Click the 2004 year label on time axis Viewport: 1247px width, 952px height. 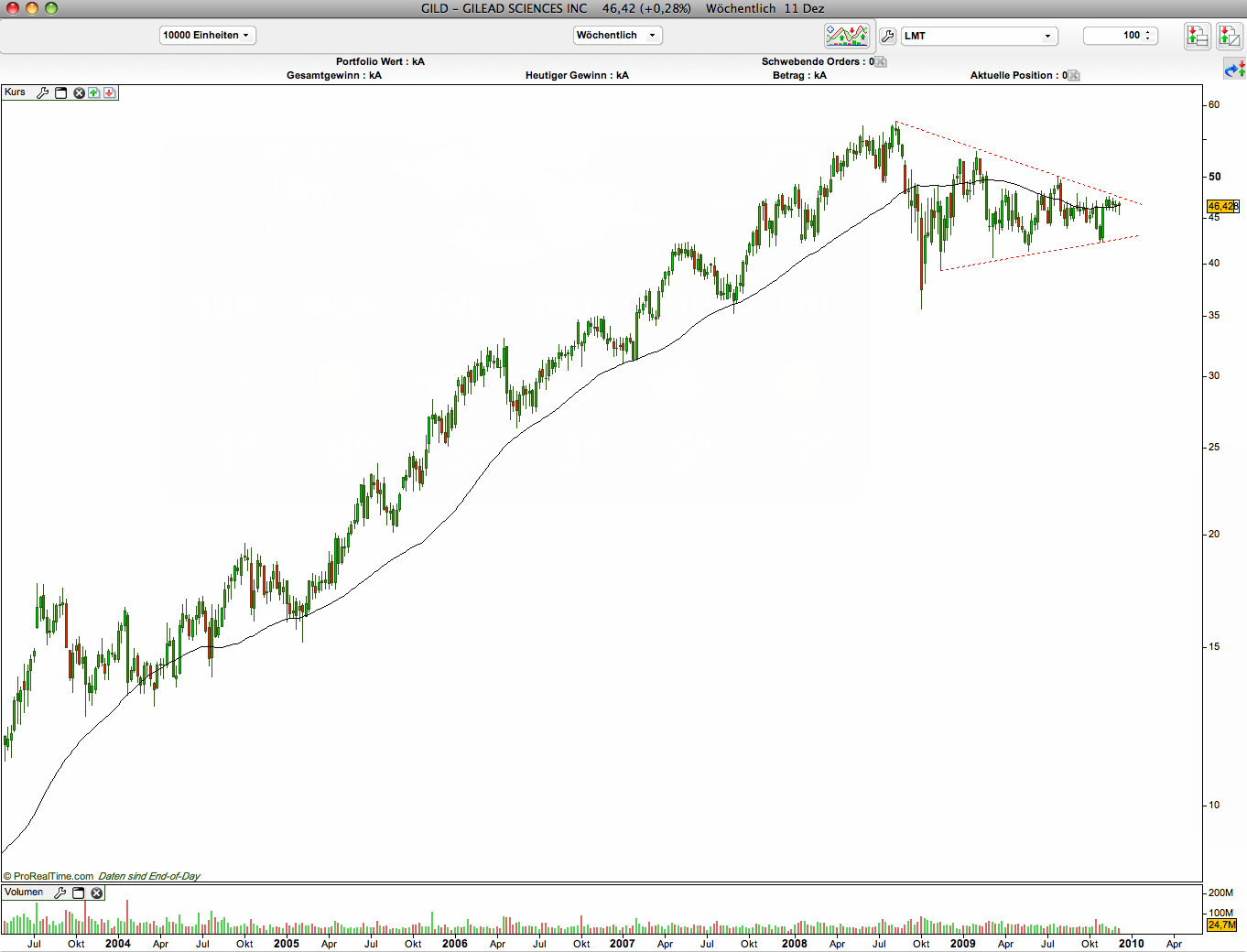[x=118, y=944]
